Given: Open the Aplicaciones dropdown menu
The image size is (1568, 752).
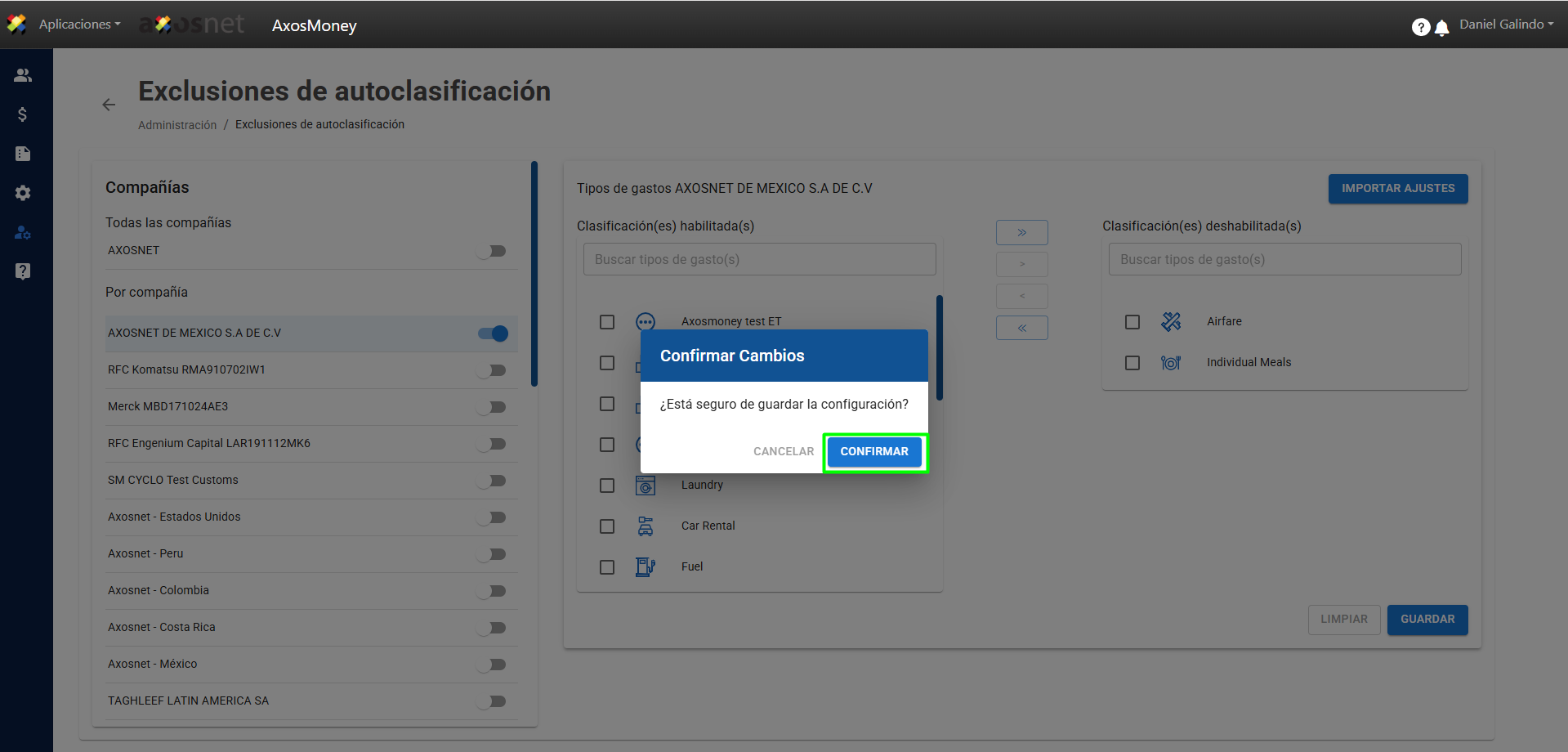Looking at the screenshot, I should pos(79,25).
